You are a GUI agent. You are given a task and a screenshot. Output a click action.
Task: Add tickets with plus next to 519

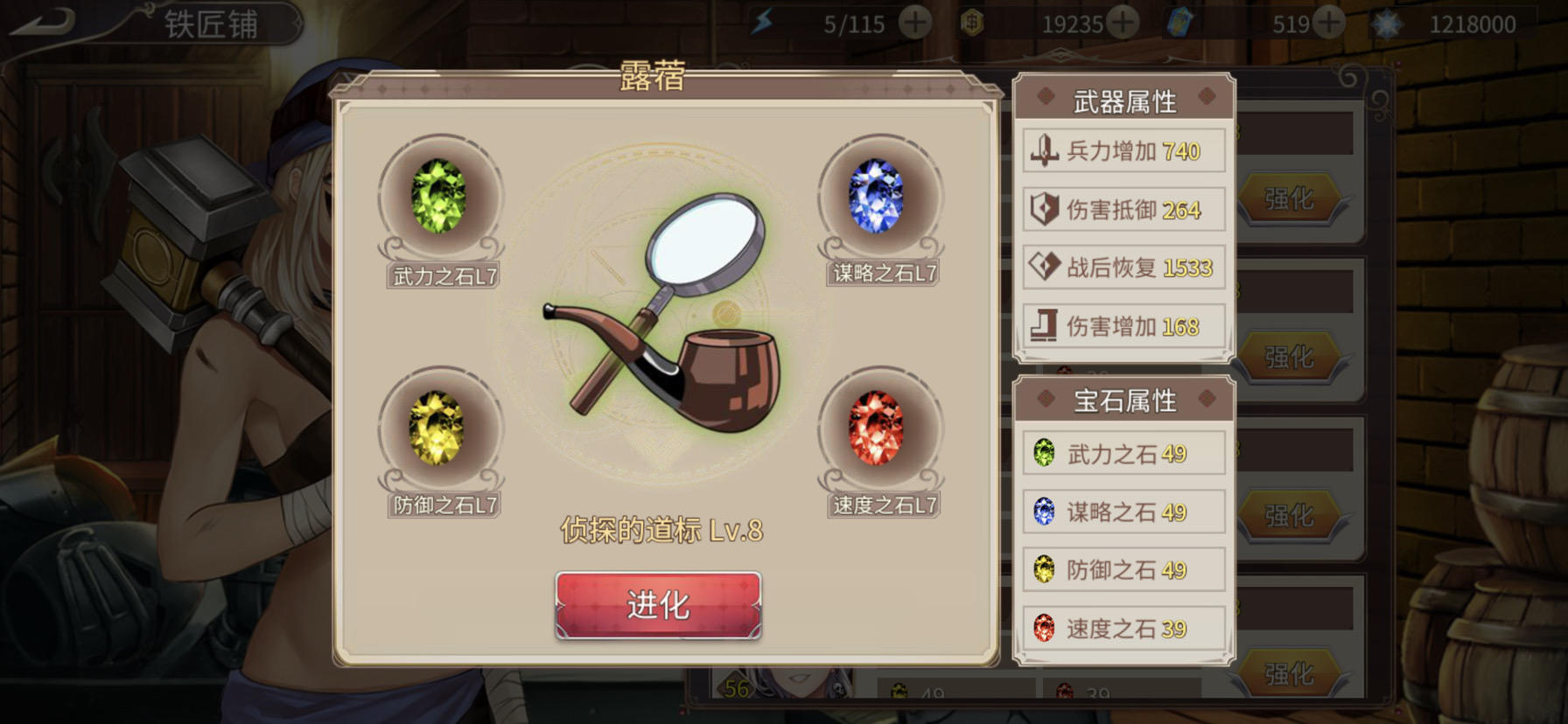click(1329, 23)
